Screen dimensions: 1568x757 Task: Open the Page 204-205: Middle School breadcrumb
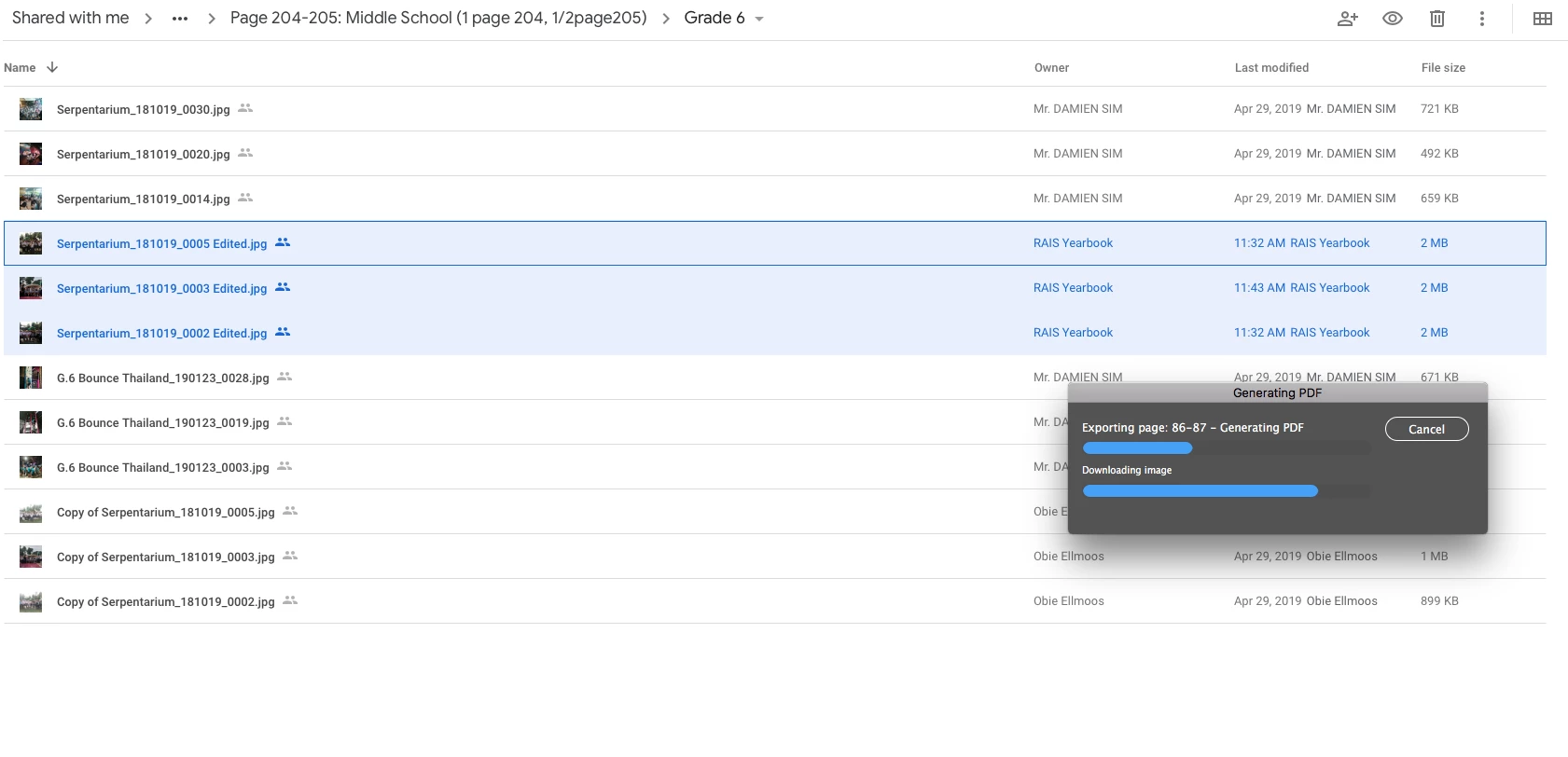[x=438, y=18]
